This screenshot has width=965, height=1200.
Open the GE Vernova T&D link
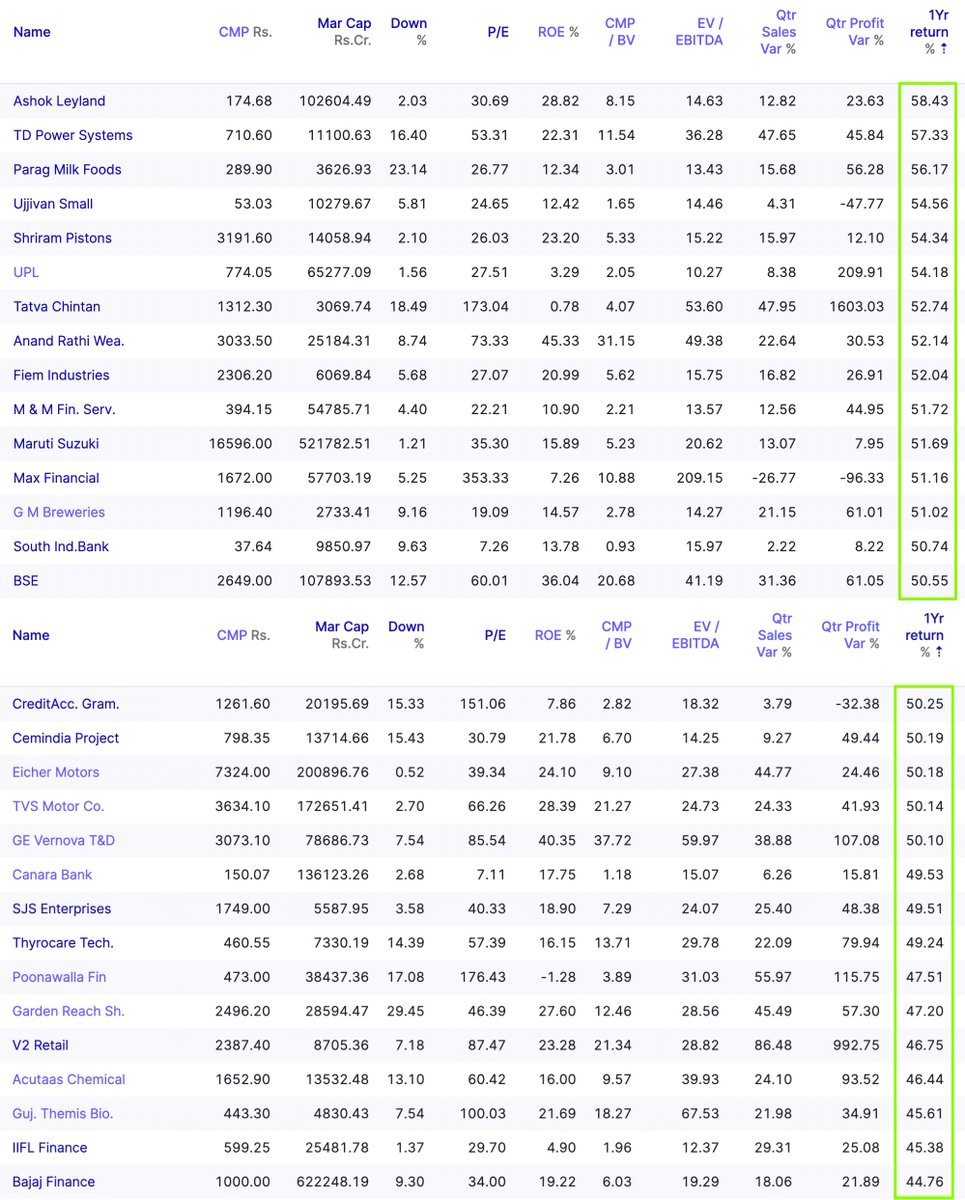(x=63, y=840)
